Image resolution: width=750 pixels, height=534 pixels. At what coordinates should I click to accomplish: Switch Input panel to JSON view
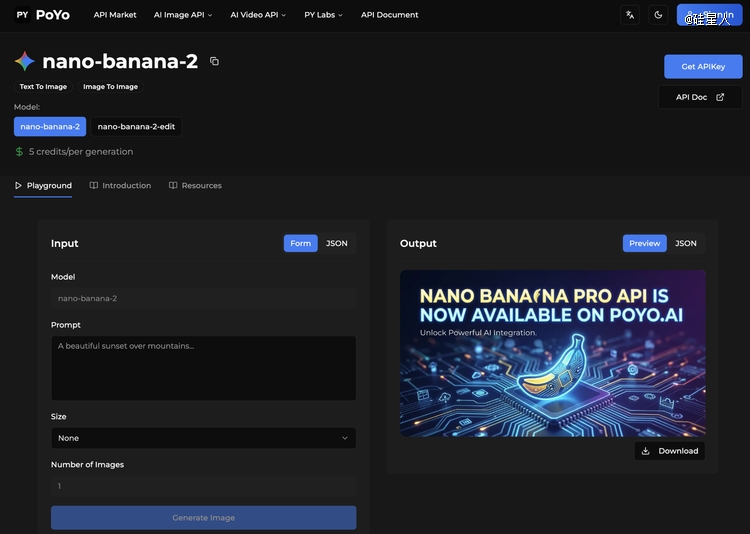337,243
